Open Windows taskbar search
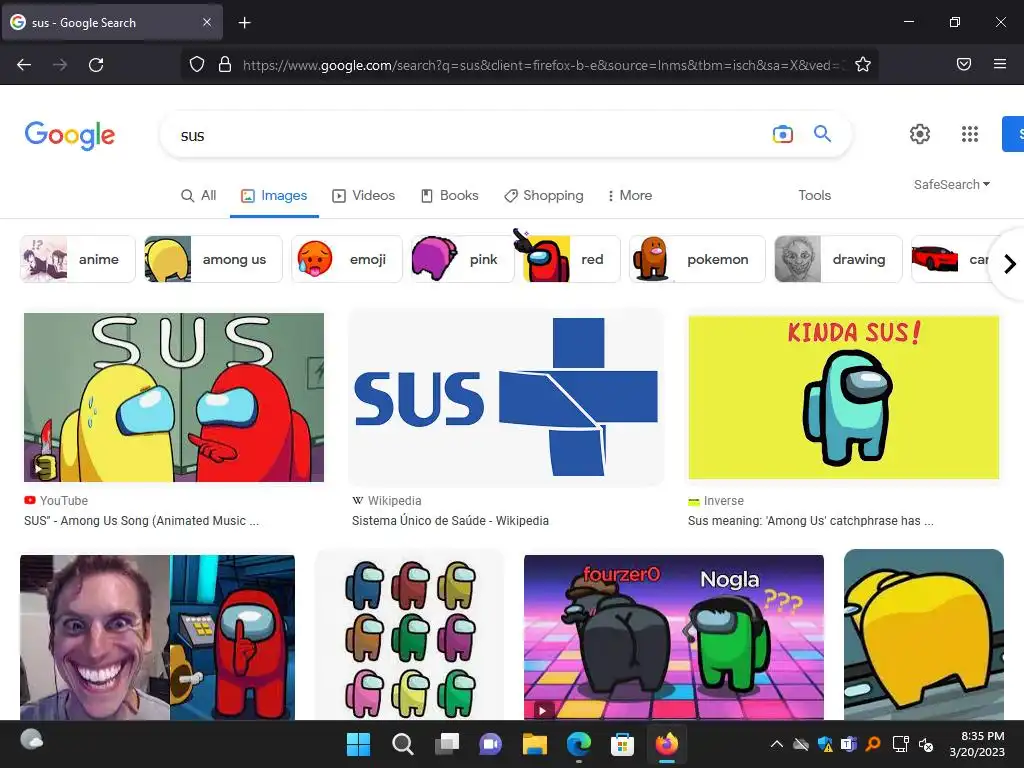 [402, 744]
